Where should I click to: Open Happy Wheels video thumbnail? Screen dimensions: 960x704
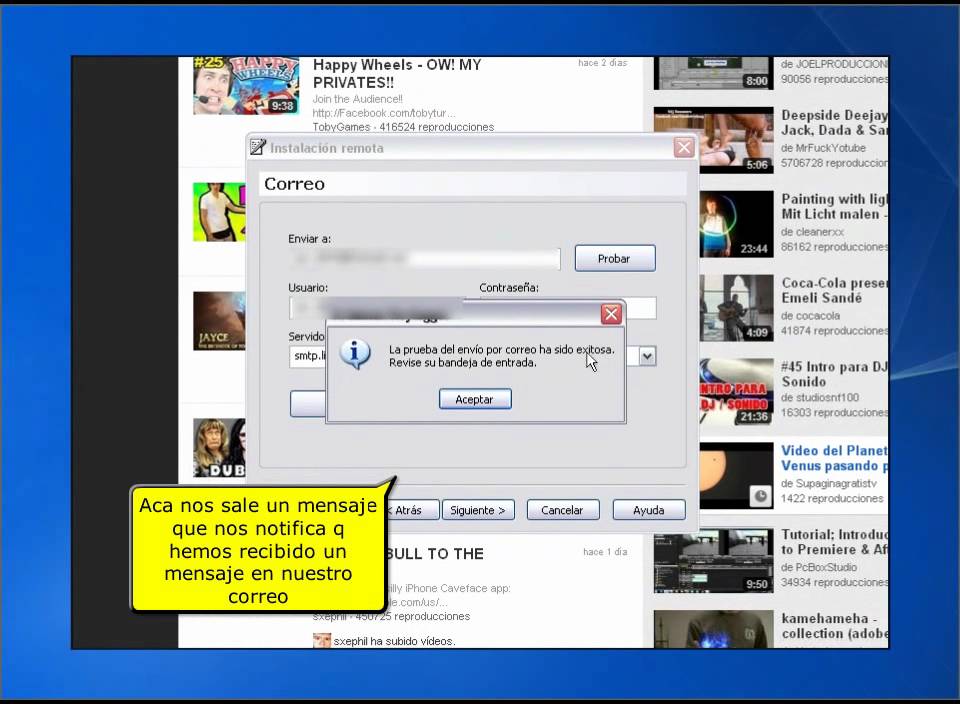(x=246, y=86)
